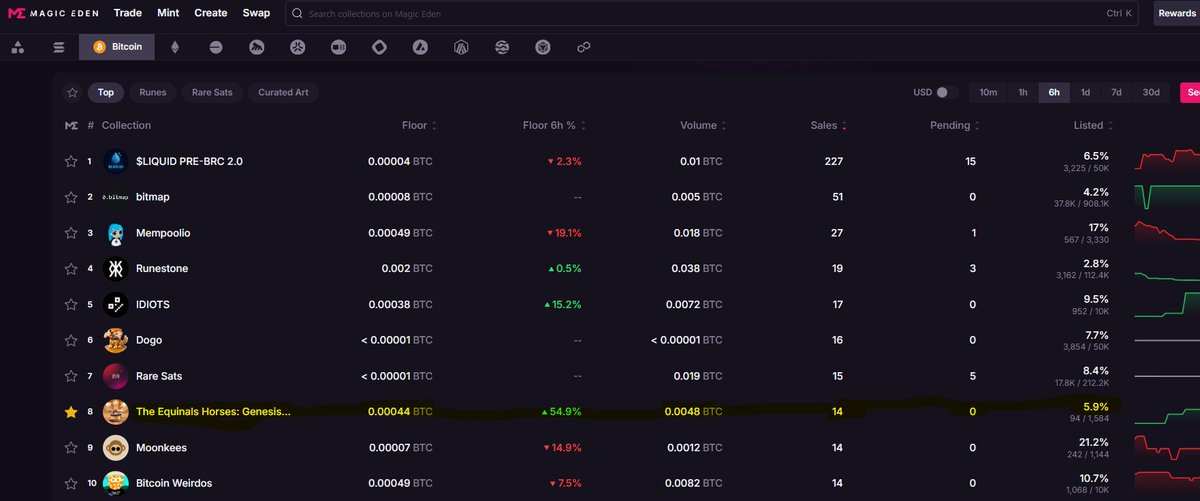The width and height of the screenshot is (1200, 501).
Task: Set time range to 1d
Action: (1085, 92)
